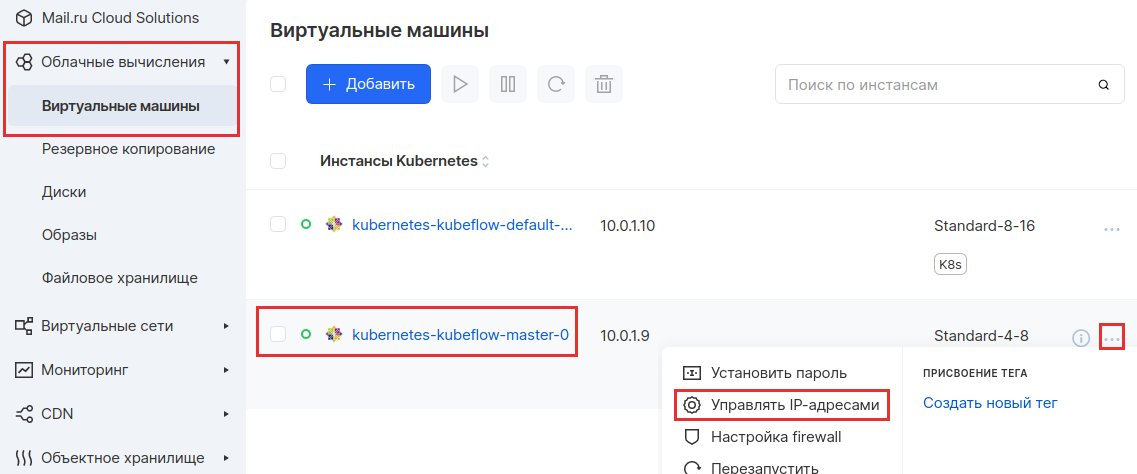The width and height of the screenshot is (1137, 474).
Task: Tick the select-all checkbox beside Добавить
Action: 278,84
